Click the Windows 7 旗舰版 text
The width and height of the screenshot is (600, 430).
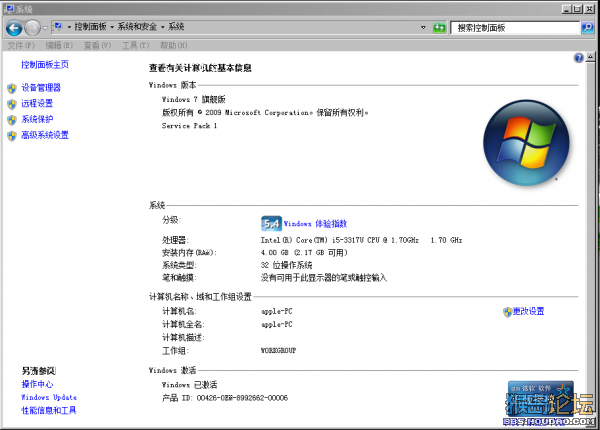tap(193, 99)
